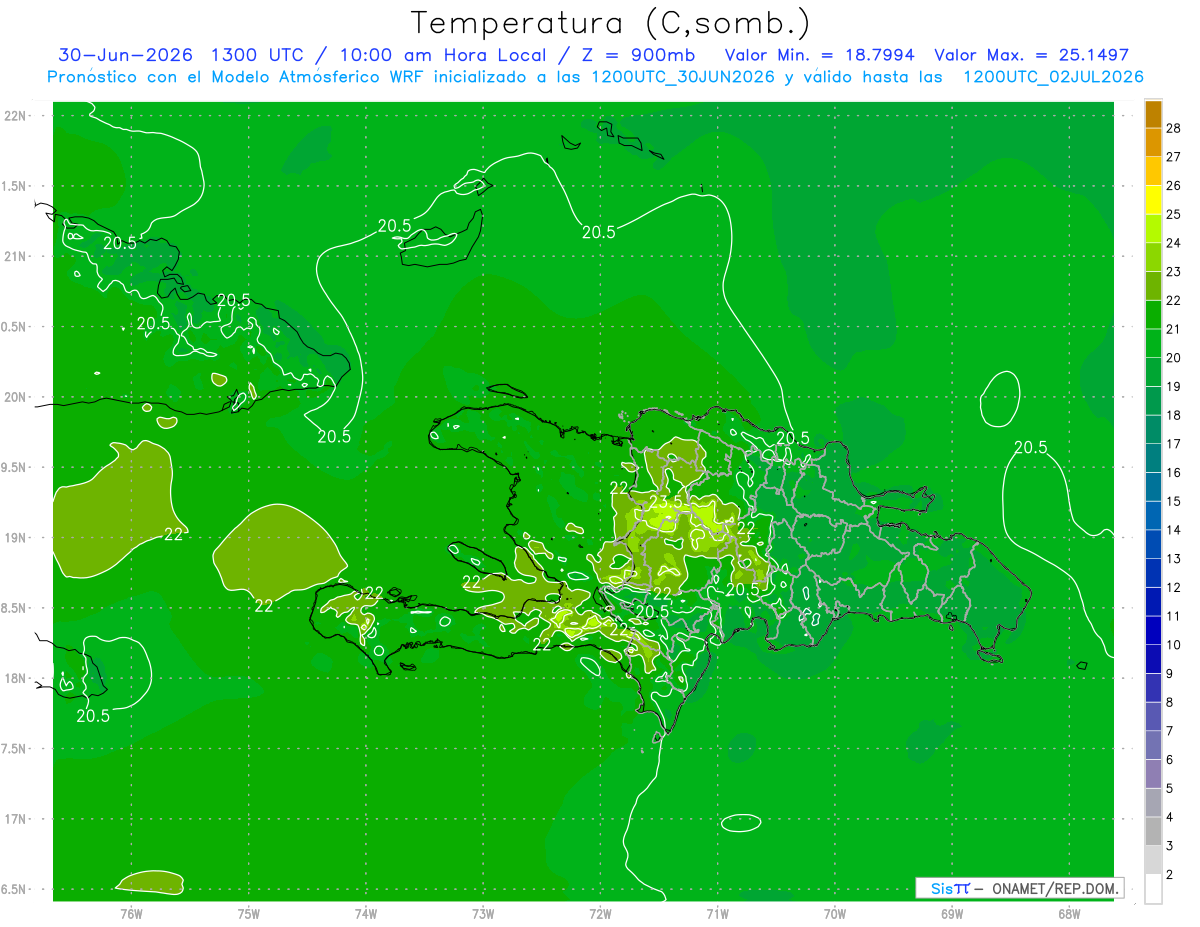This screenshot has height=927, width=1200.
Task: Click the "17N" latitude label
Action: [x=17, y=819]
